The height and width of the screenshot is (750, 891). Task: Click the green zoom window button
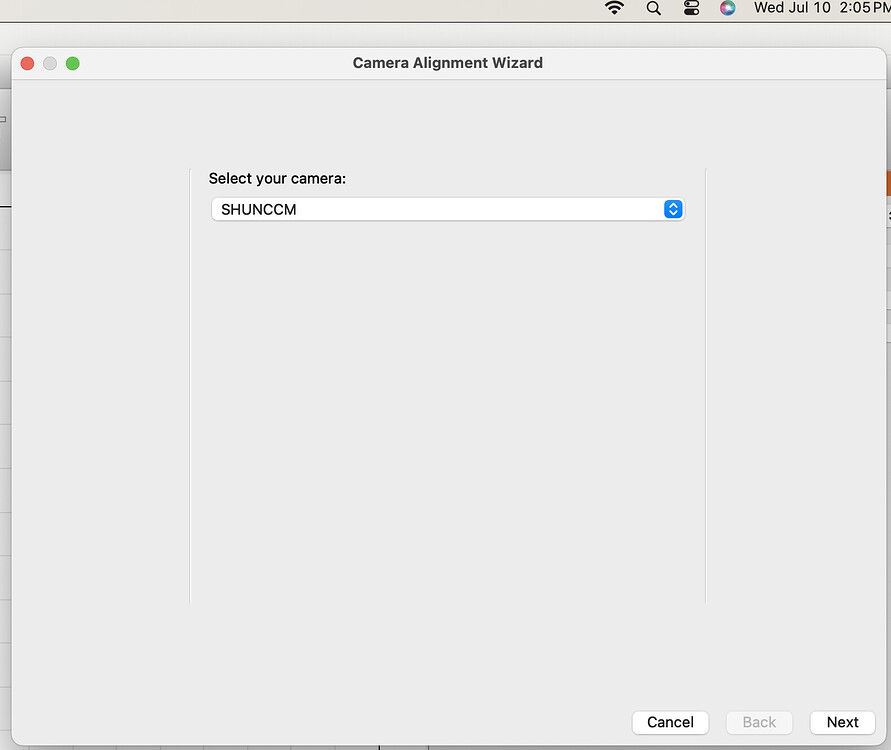(x=71, y=62)
